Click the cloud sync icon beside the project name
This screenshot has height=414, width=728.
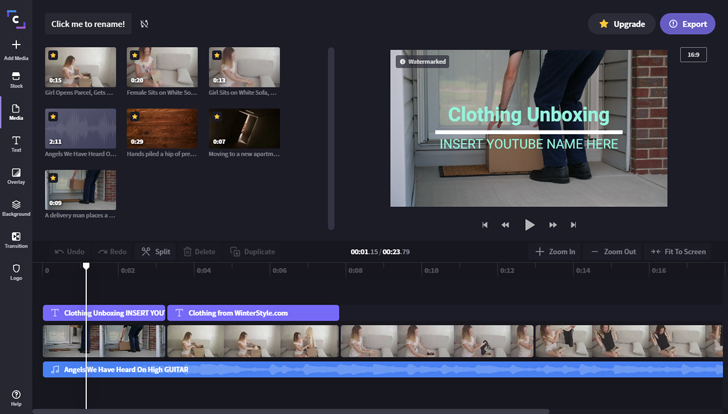click(x=144, y=24)
